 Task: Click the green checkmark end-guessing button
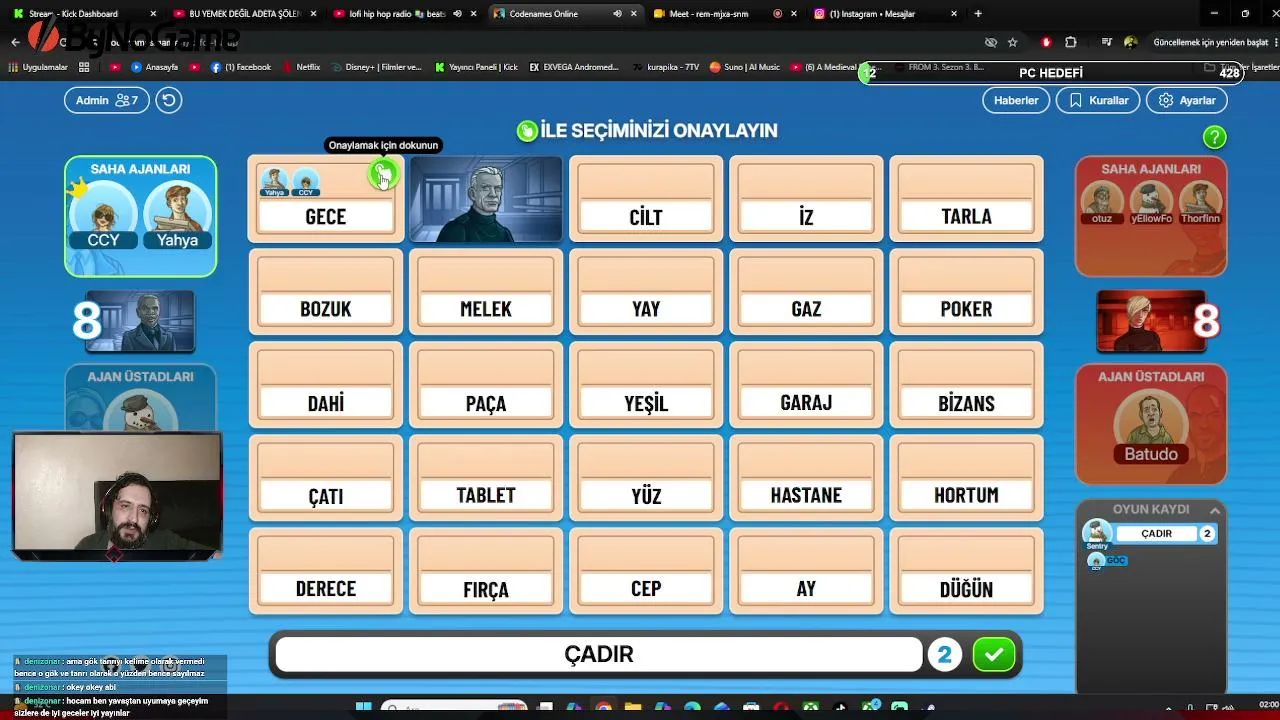pyautogui.click(x=994, y=654)
